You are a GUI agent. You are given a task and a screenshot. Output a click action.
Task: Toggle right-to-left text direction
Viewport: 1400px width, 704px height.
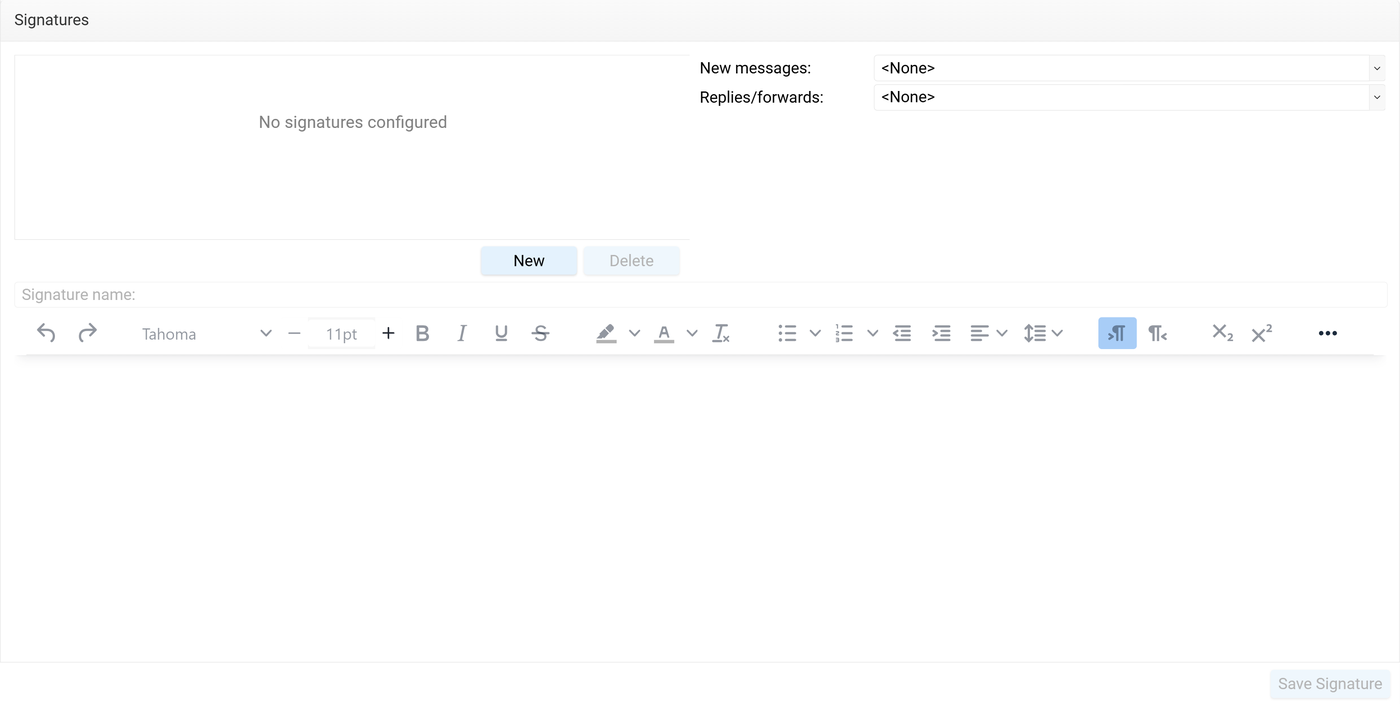(x=1157, y=333)
